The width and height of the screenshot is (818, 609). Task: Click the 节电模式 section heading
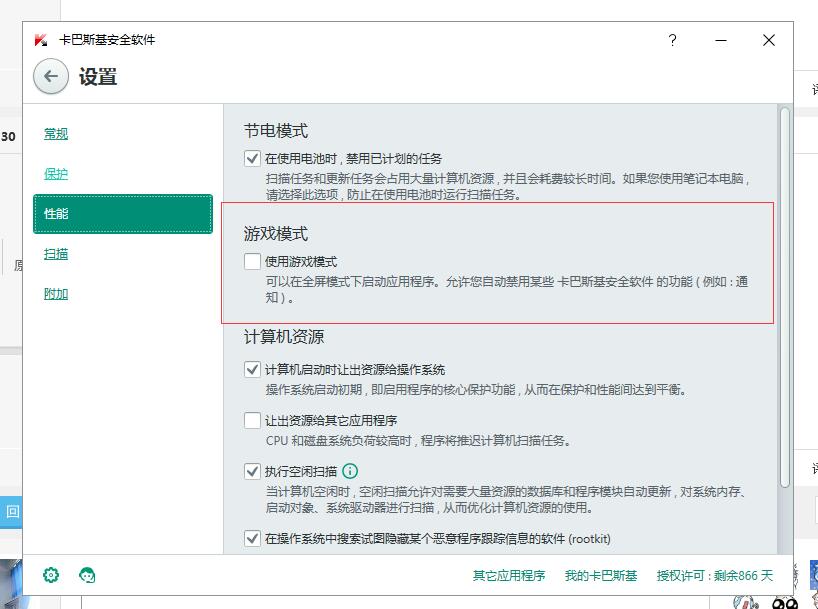[x=276, y=130]
